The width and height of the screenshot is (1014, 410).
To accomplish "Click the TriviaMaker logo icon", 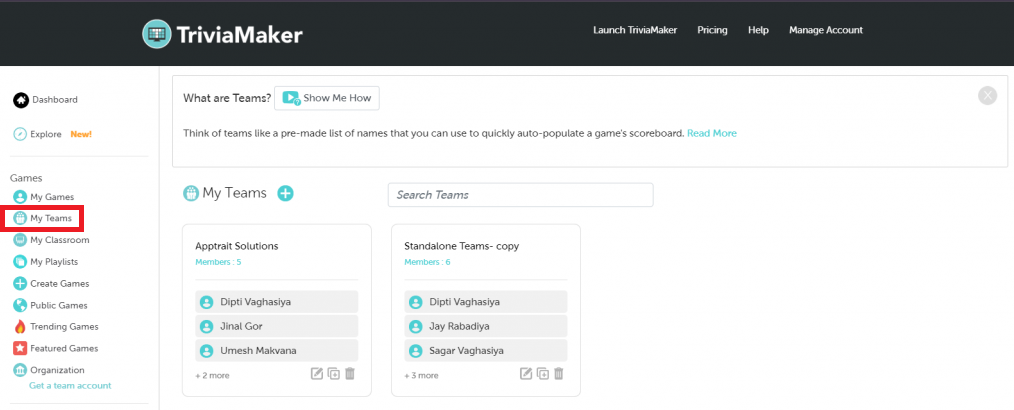I will coord(157,34).
